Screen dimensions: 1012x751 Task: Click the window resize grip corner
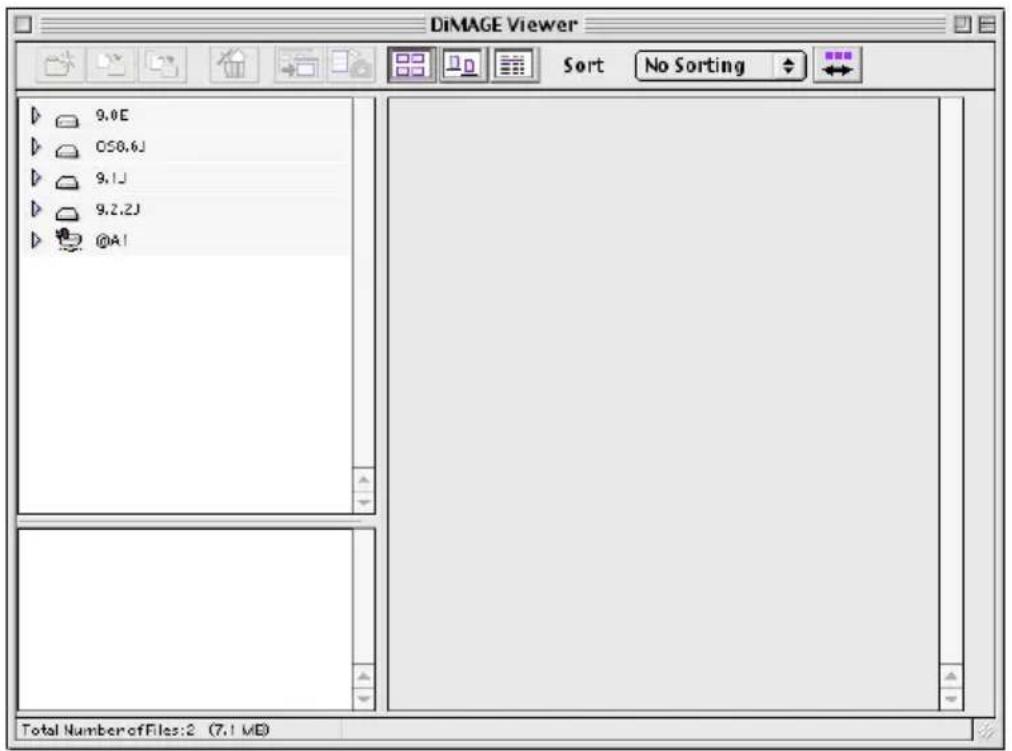click(x=986, y=730)
